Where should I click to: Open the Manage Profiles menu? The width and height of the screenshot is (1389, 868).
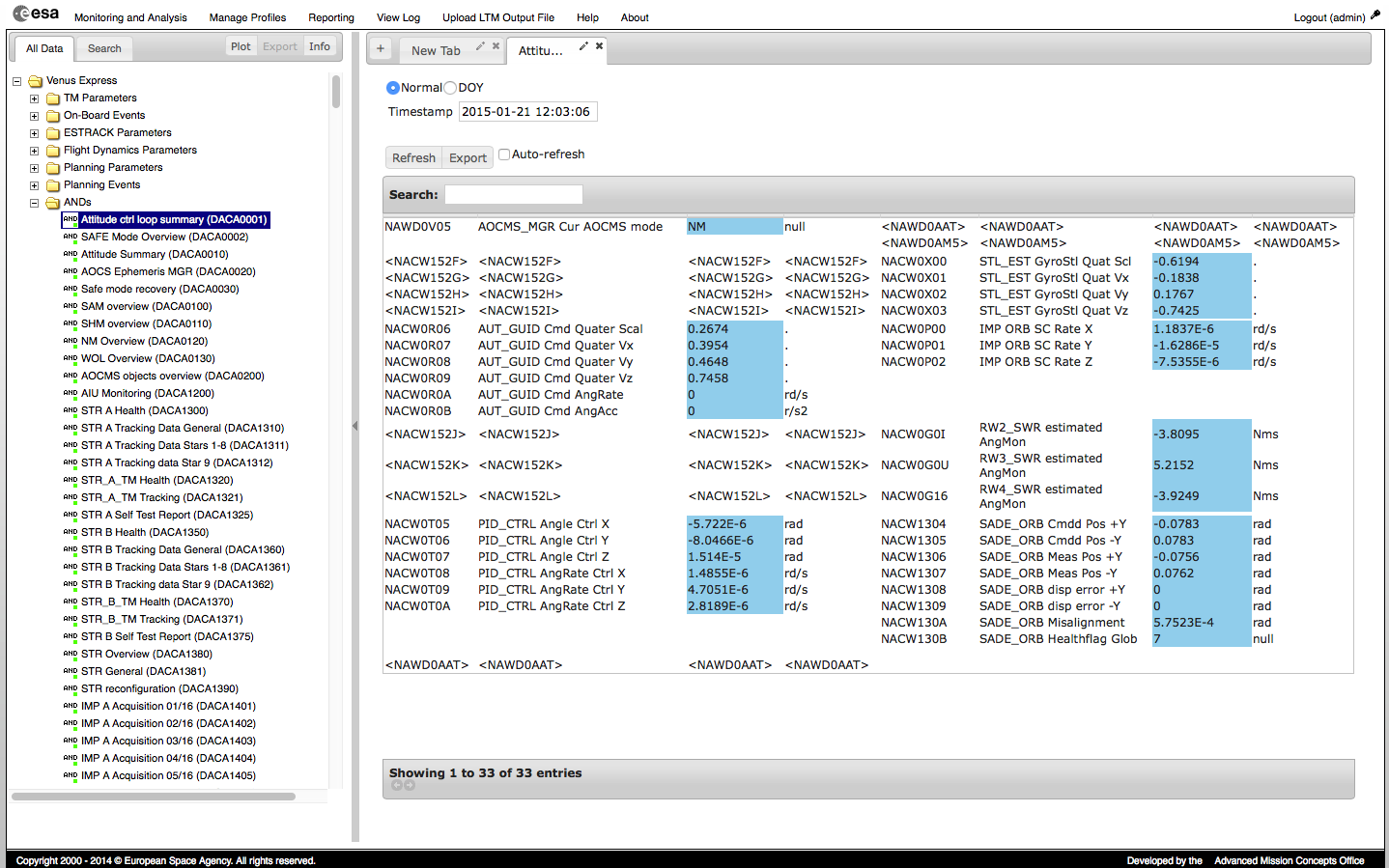[x=247, y=17]
